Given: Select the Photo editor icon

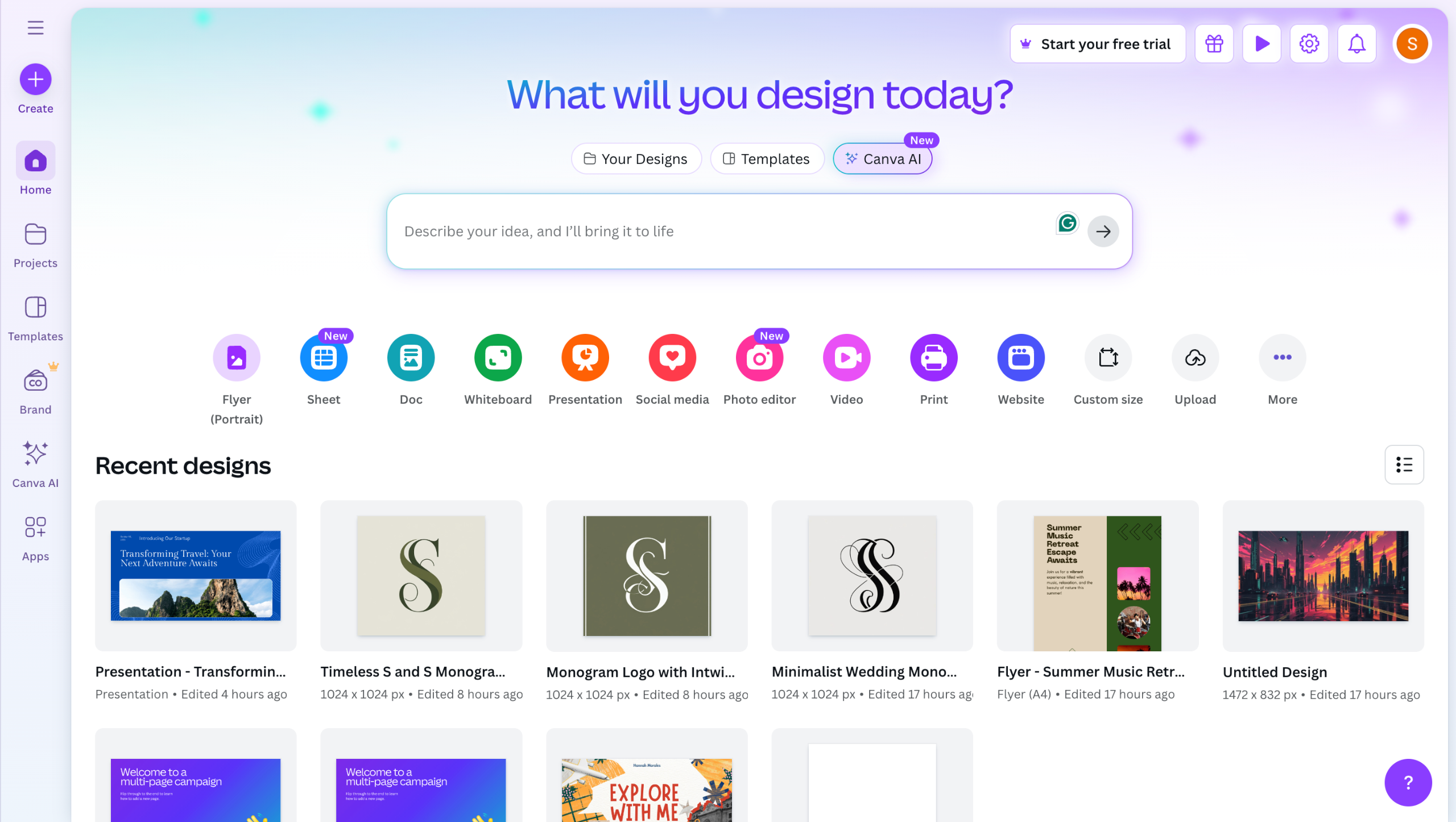Looking at the screenshot, I should [x=759, y=358].
